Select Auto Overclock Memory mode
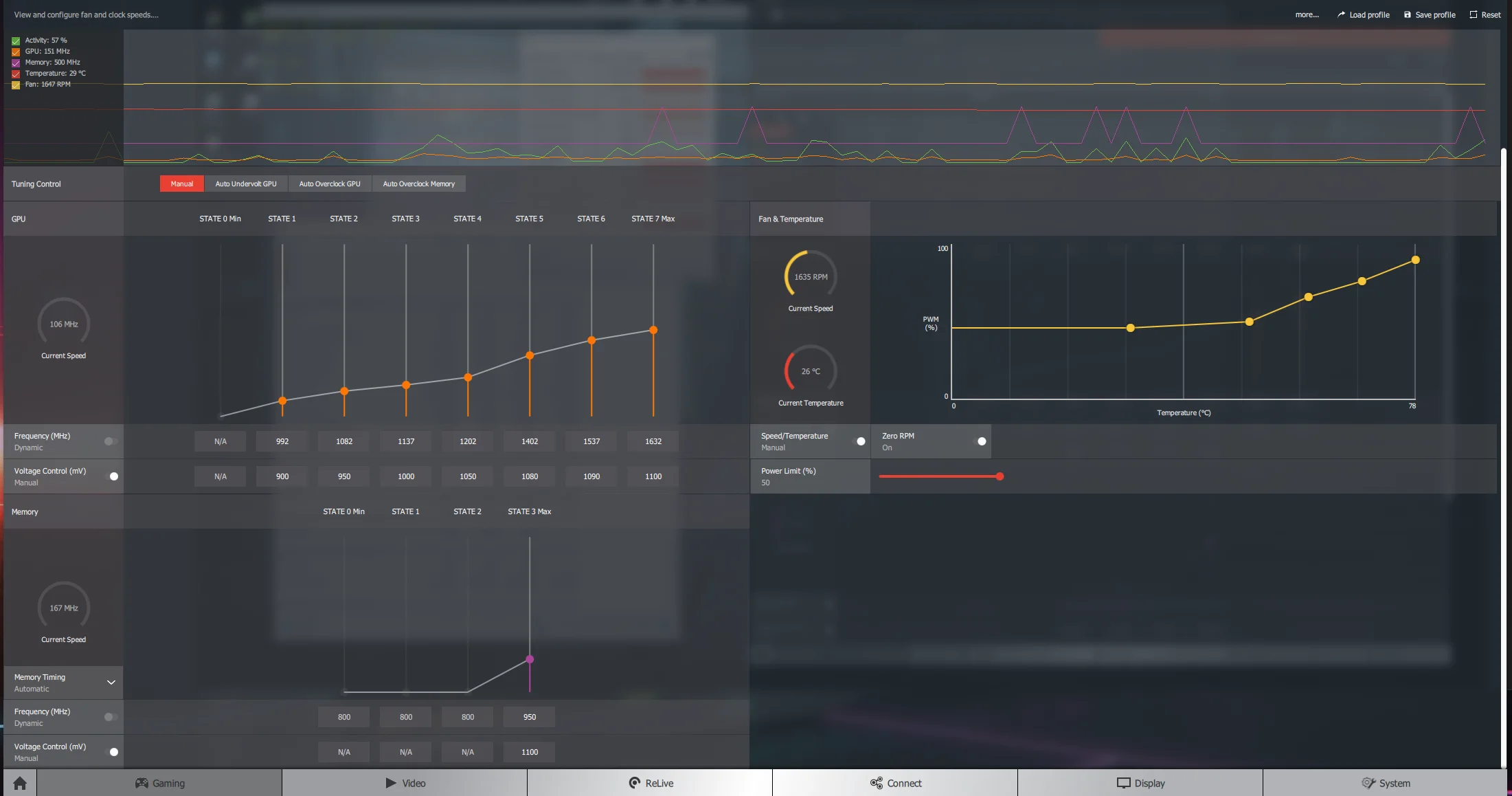The image size is (1512, 796). tap(419, 184)
